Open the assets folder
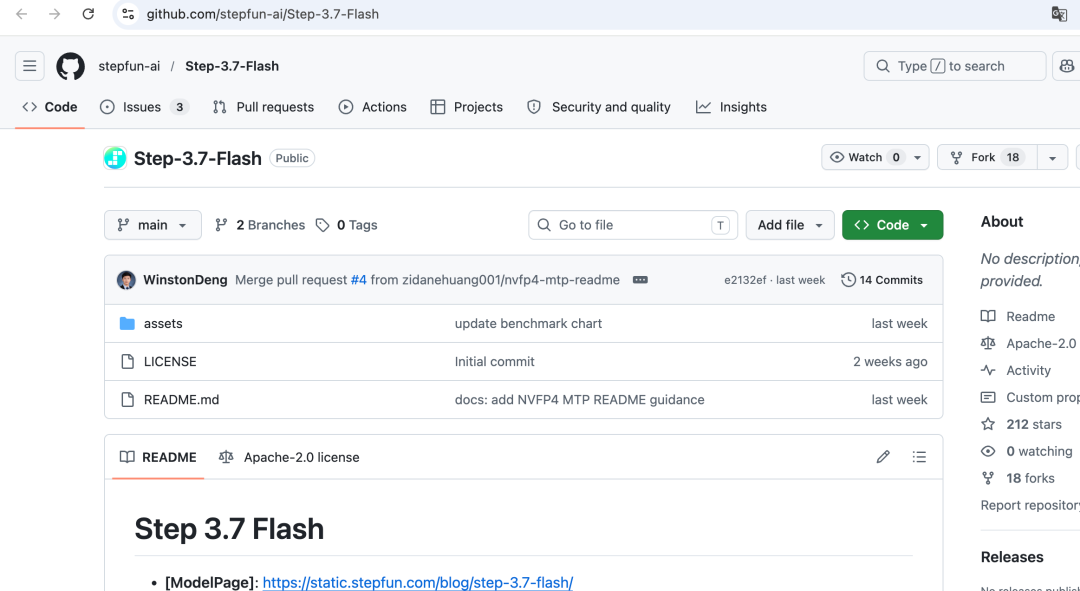The height and width of the screenshot is (591, 1080). [163, 323]
